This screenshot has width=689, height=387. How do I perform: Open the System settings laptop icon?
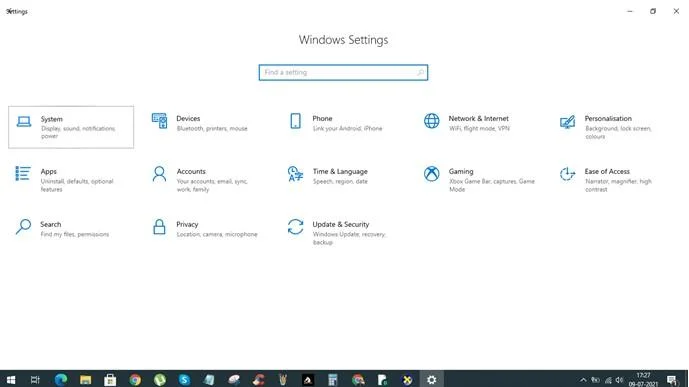coord(24,122)
